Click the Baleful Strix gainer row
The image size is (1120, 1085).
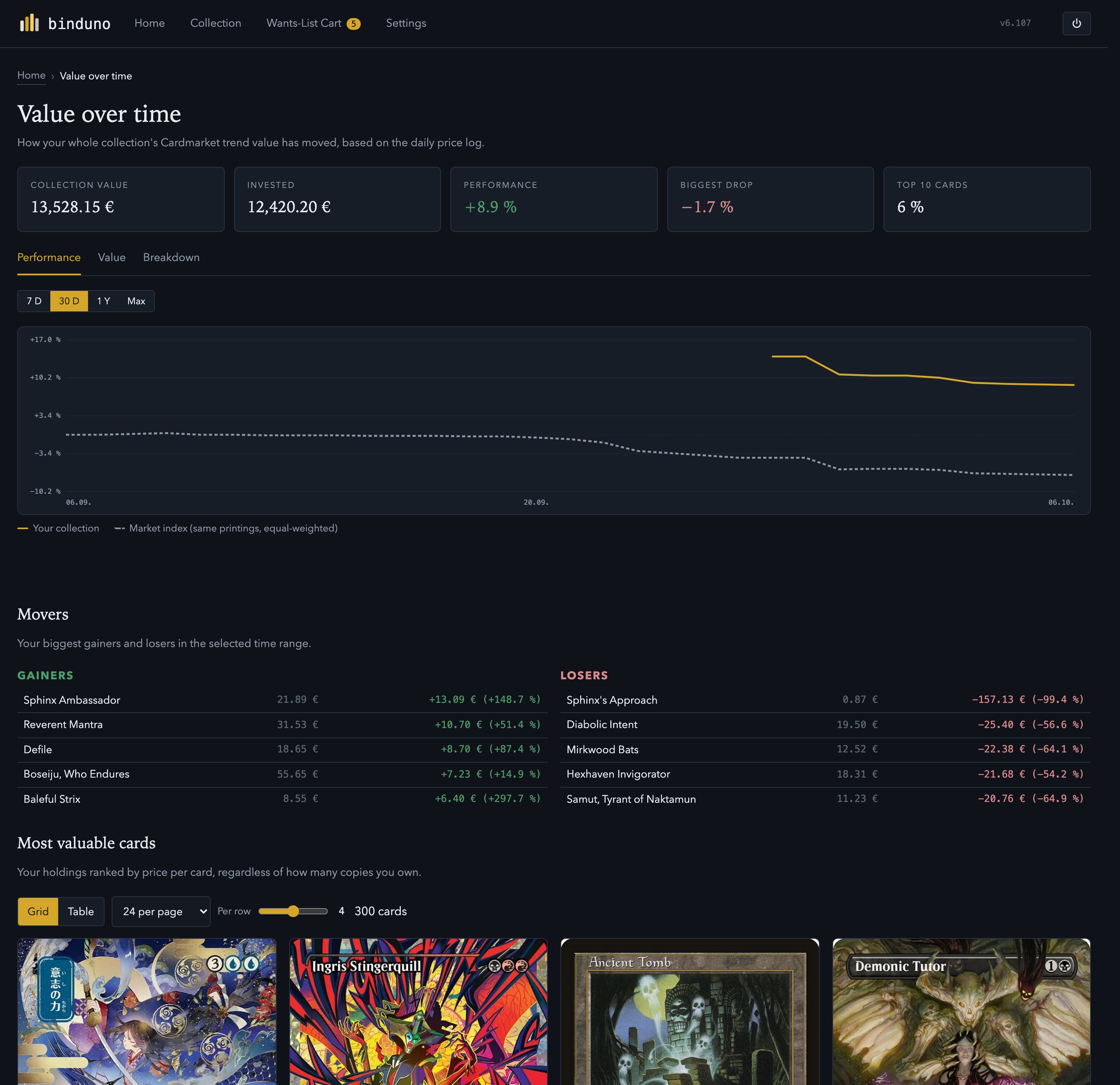point(282,799)
